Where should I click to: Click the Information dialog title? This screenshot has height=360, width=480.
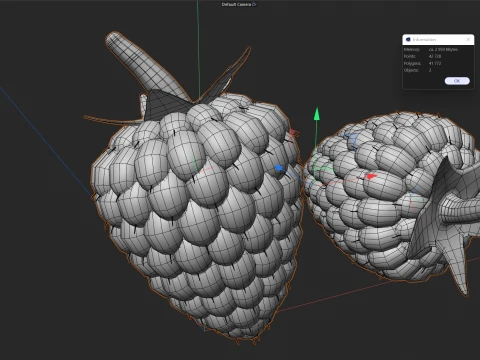[x=424, y=40]
